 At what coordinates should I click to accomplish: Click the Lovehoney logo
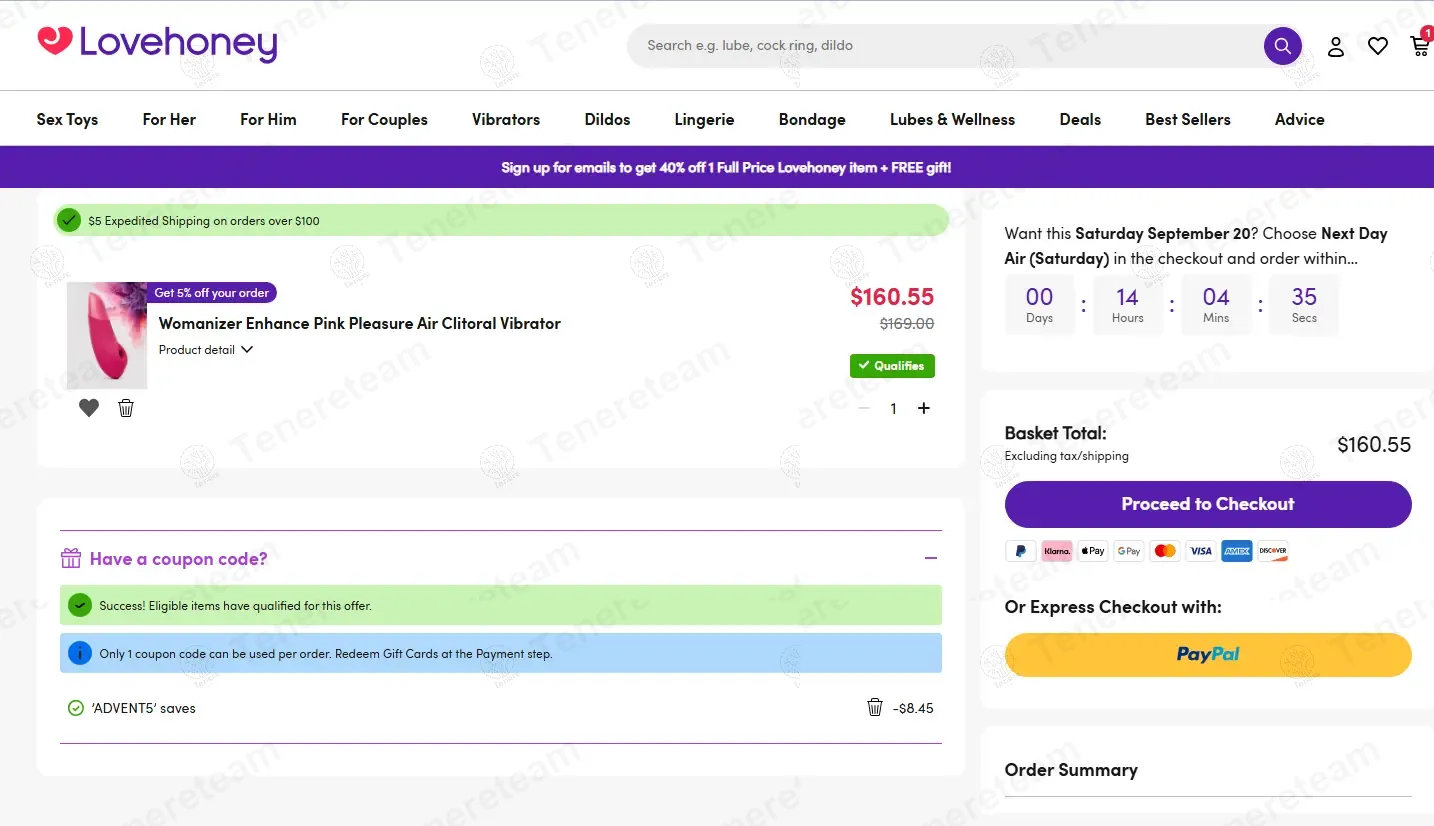(157, 43)
